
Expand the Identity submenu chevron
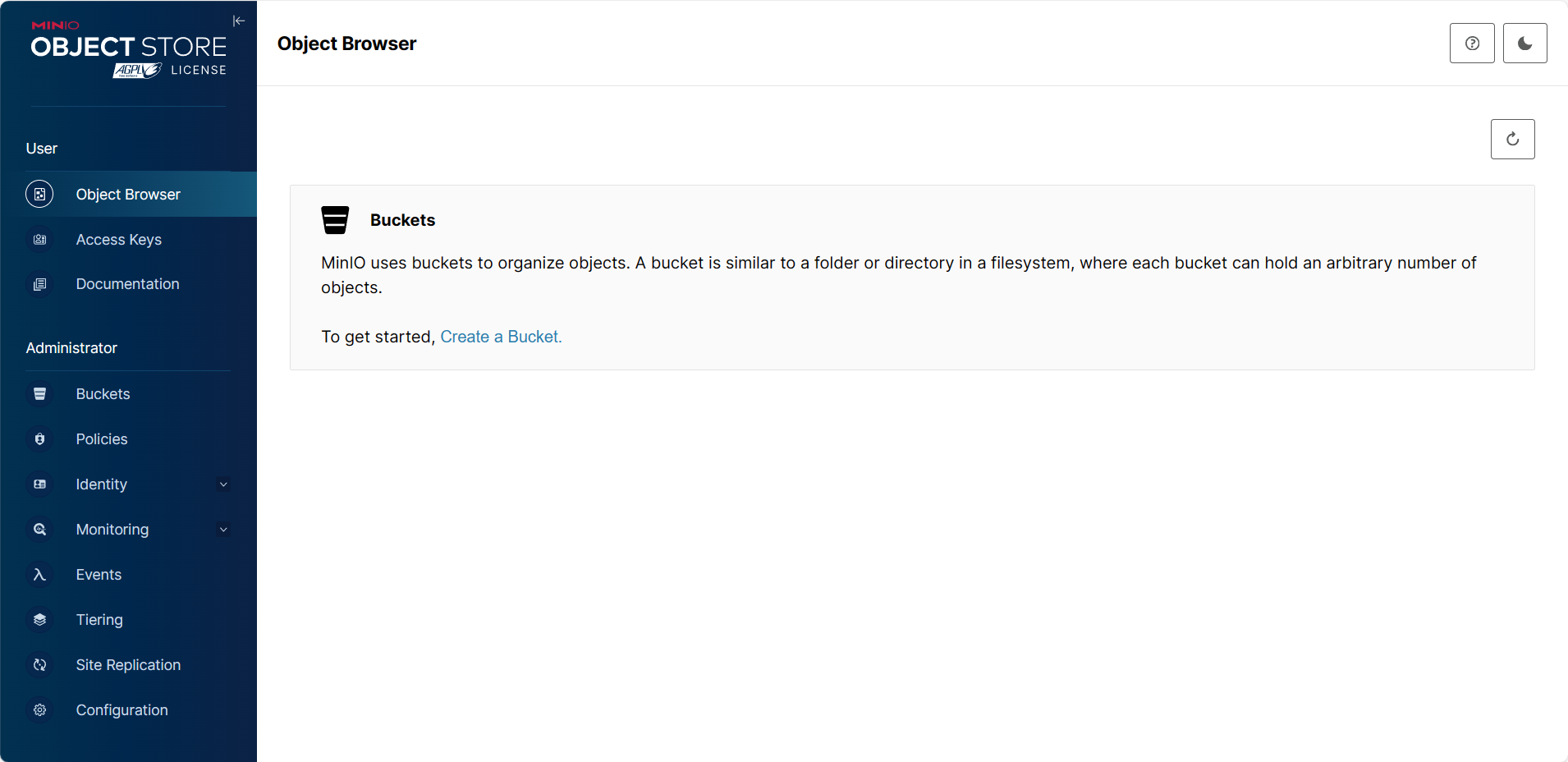point(223,484)
